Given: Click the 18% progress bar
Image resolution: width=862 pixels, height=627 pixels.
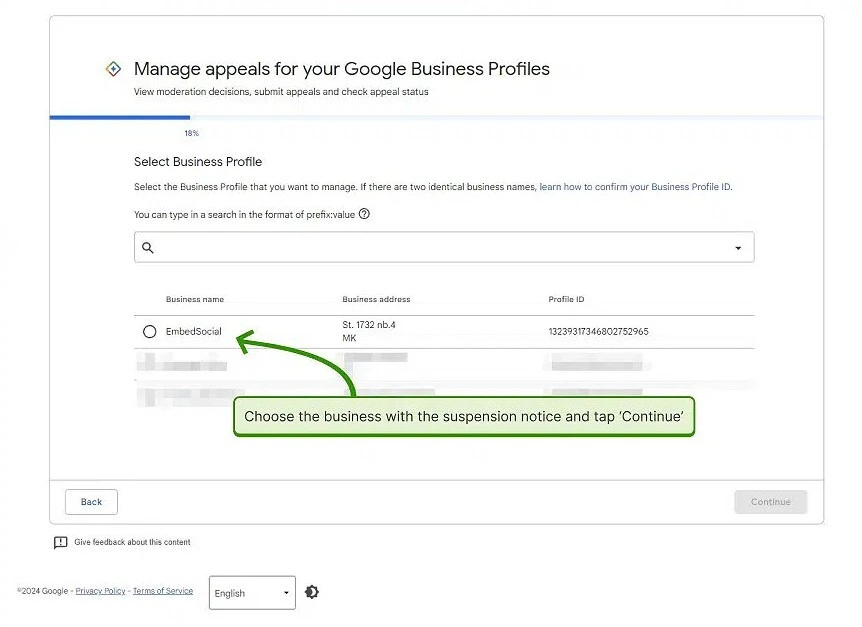Looking at the screenshot, I should click(x=436, y=117).
